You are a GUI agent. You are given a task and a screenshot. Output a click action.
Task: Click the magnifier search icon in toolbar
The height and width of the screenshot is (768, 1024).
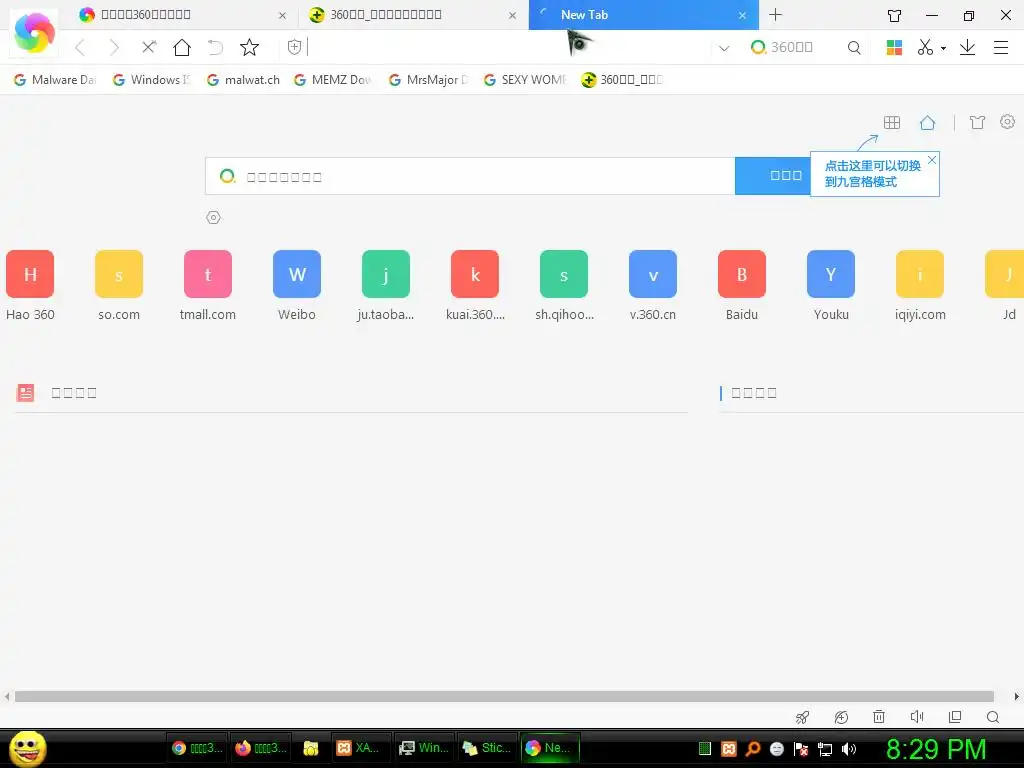click(854, 48)
